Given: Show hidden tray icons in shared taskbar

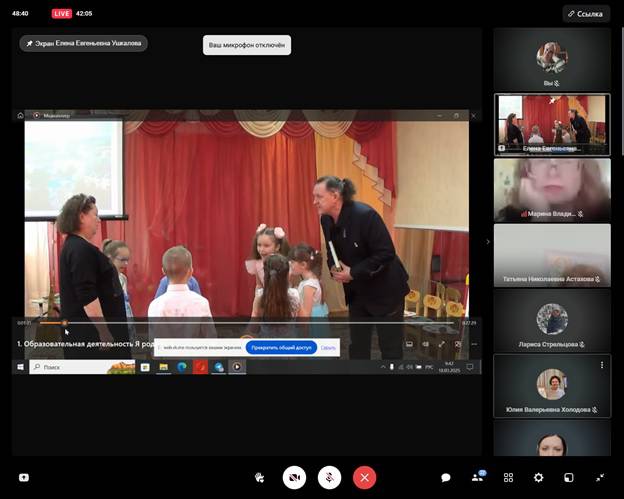Looking at the screenshot, I should click(383, 367).
